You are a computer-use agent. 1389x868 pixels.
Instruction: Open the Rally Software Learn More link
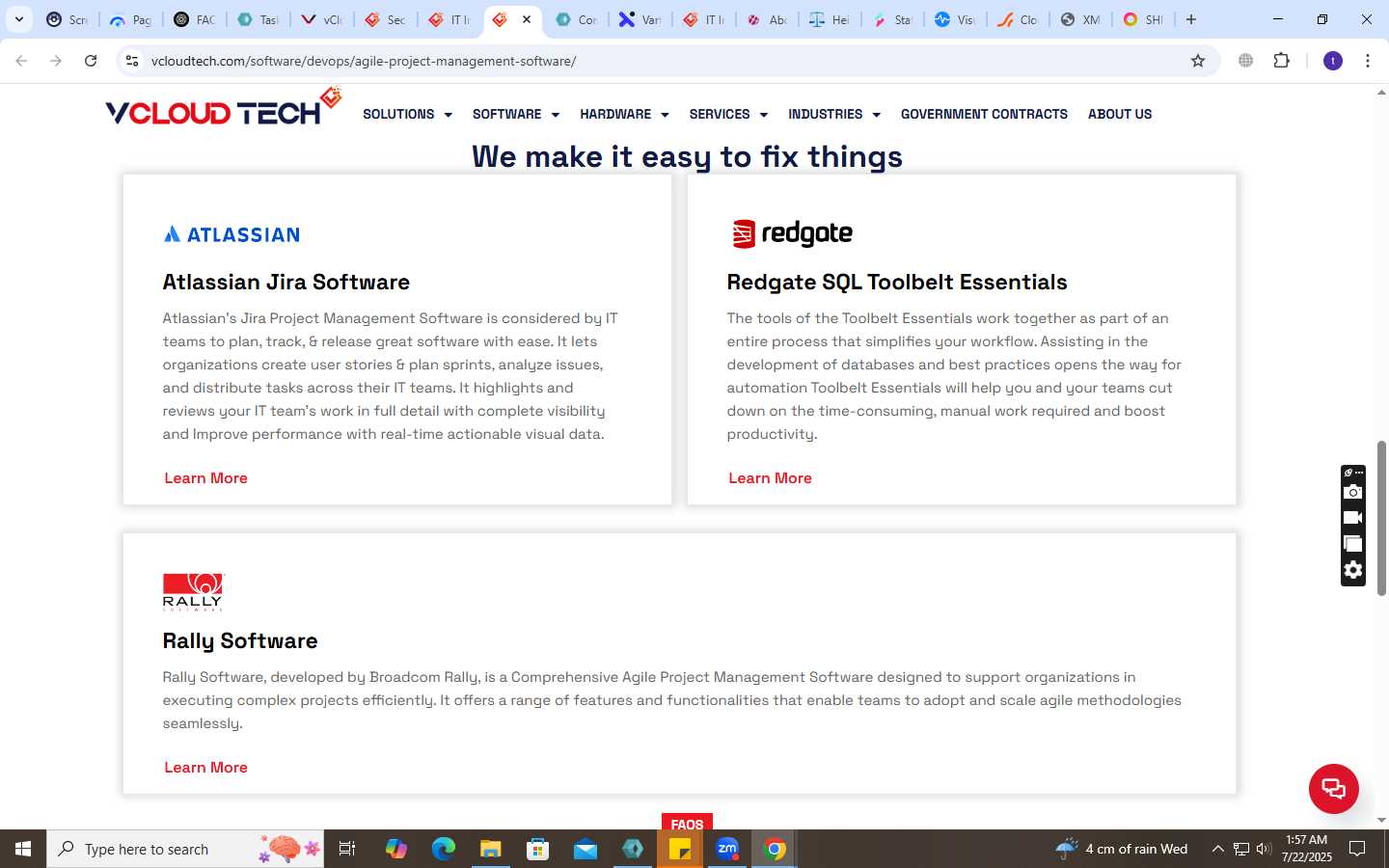(205, 768)
